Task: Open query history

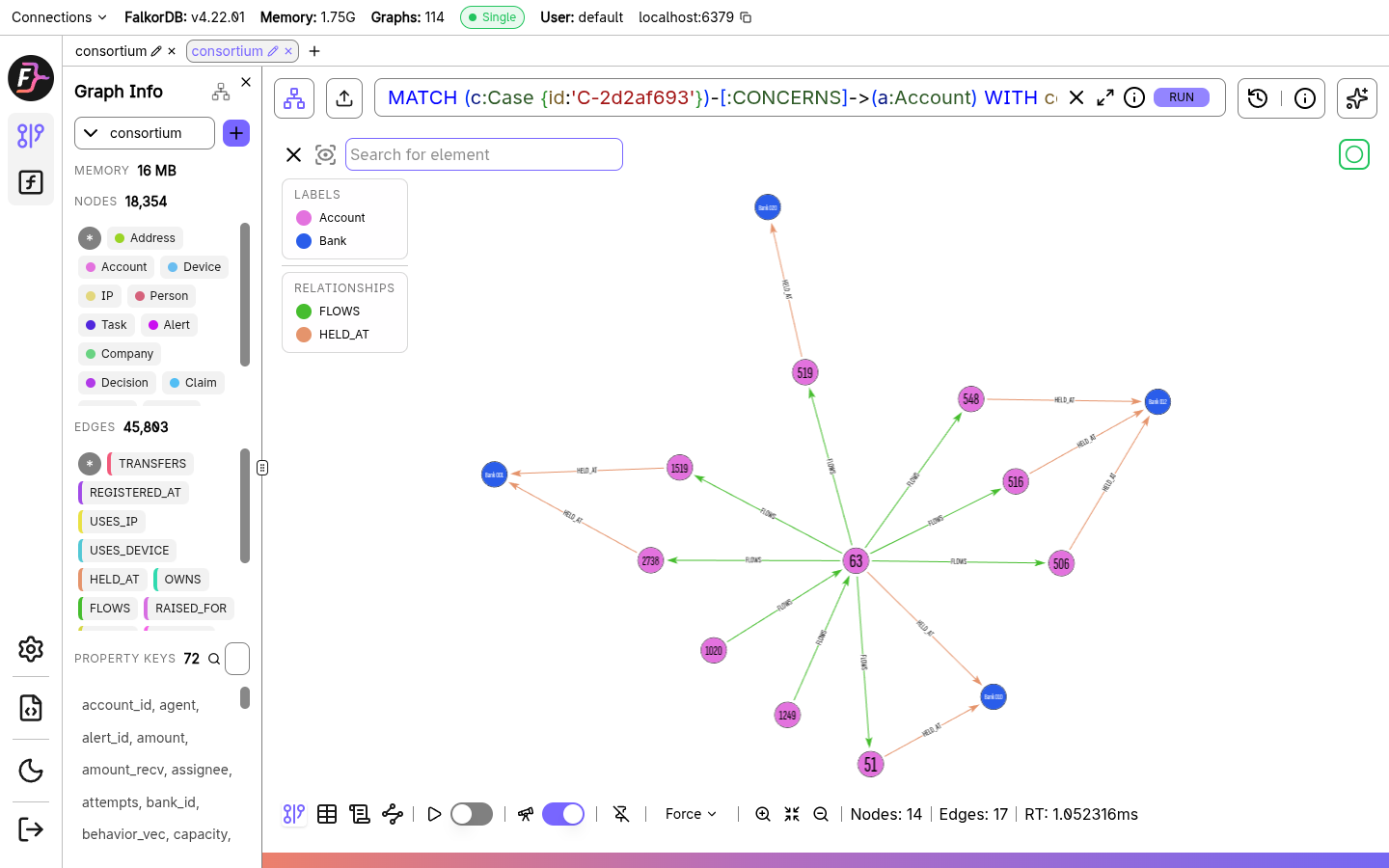Action: [x=1258, y=98]
